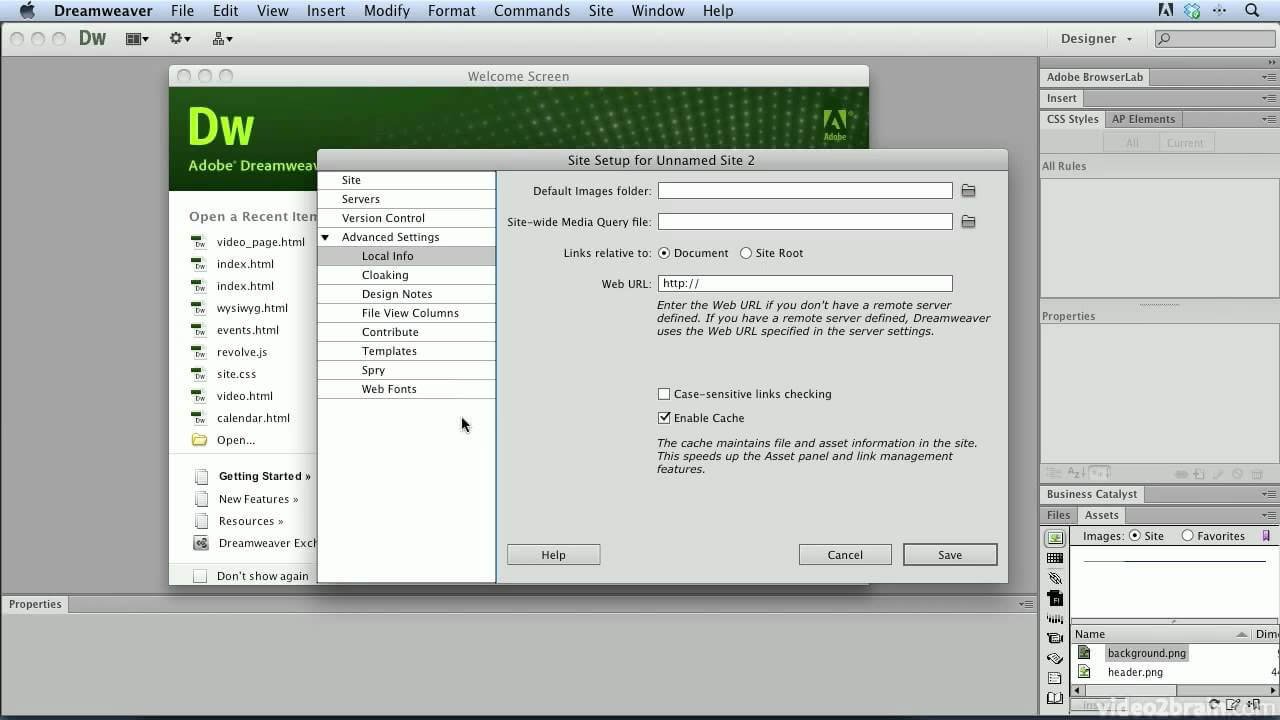Screen dimensions: 1280x720
Task: Uncheck the Enable Cache checkbox
Action: [x=664, y=418]
